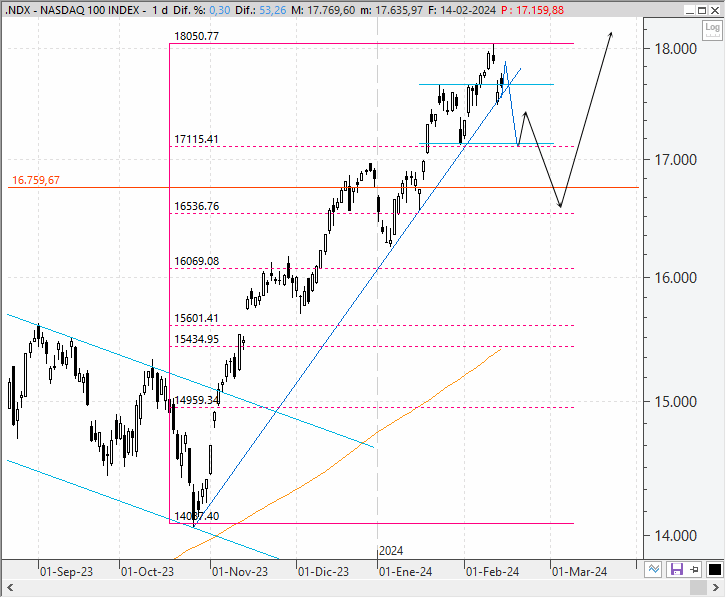Click the horizontal scrollbar thumb
The image size is (726, 598).
point(698,588)
